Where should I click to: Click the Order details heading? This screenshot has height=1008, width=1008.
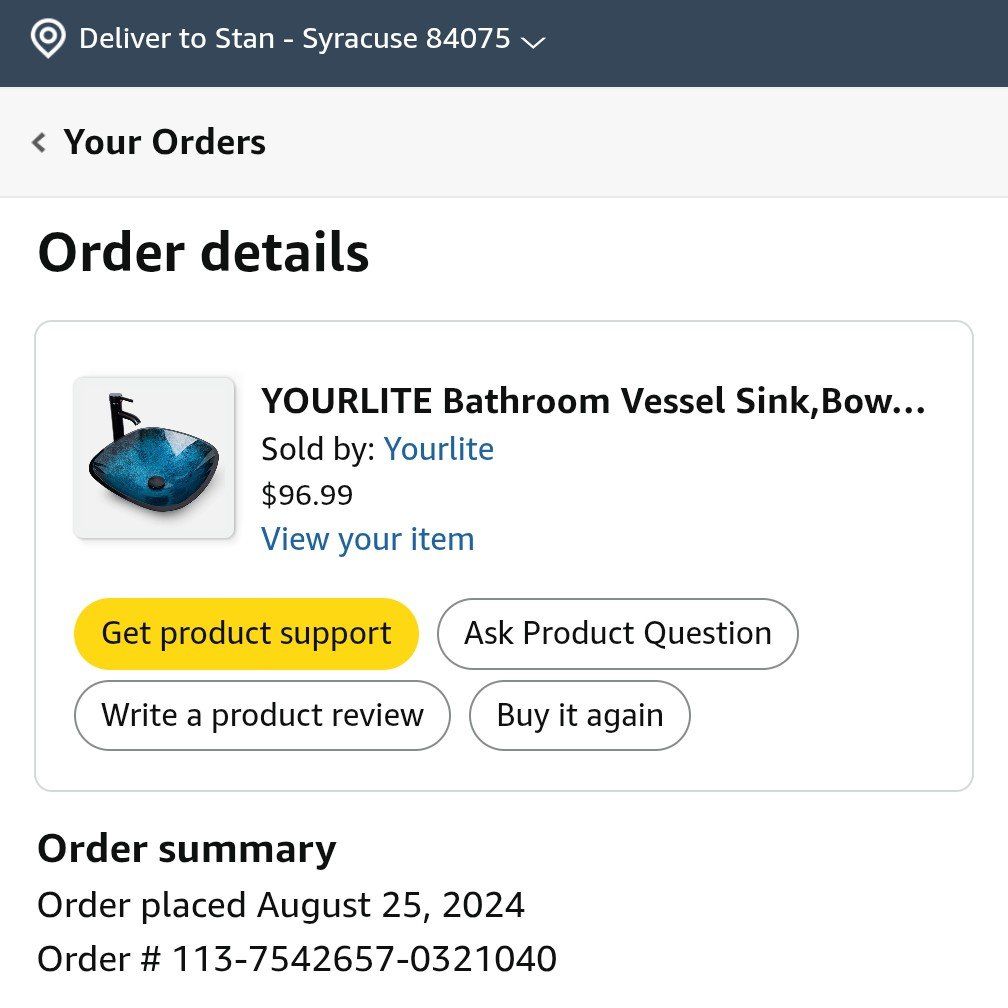(202, 252)
